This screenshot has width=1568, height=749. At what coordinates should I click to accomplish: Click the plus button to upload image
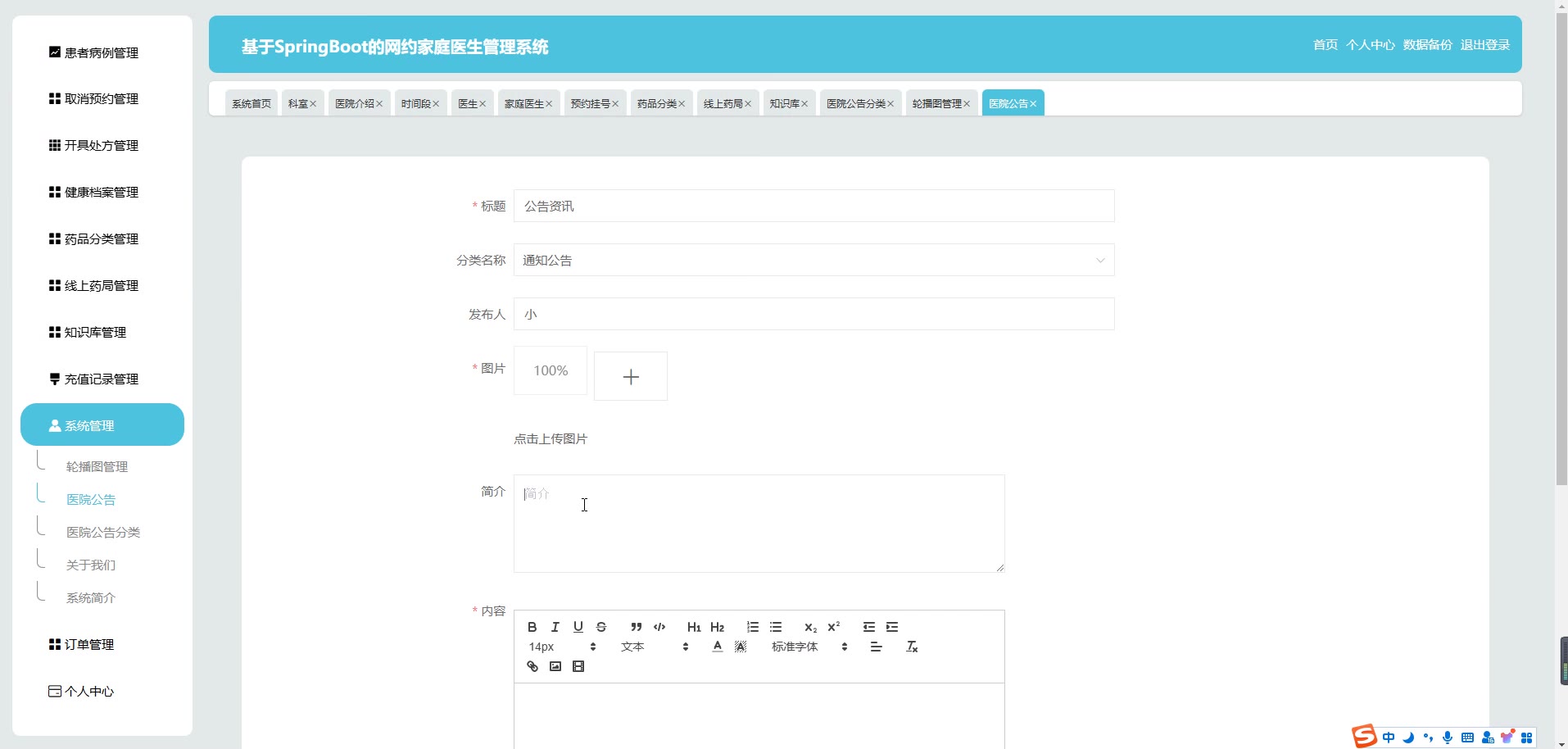click(631, 376)
